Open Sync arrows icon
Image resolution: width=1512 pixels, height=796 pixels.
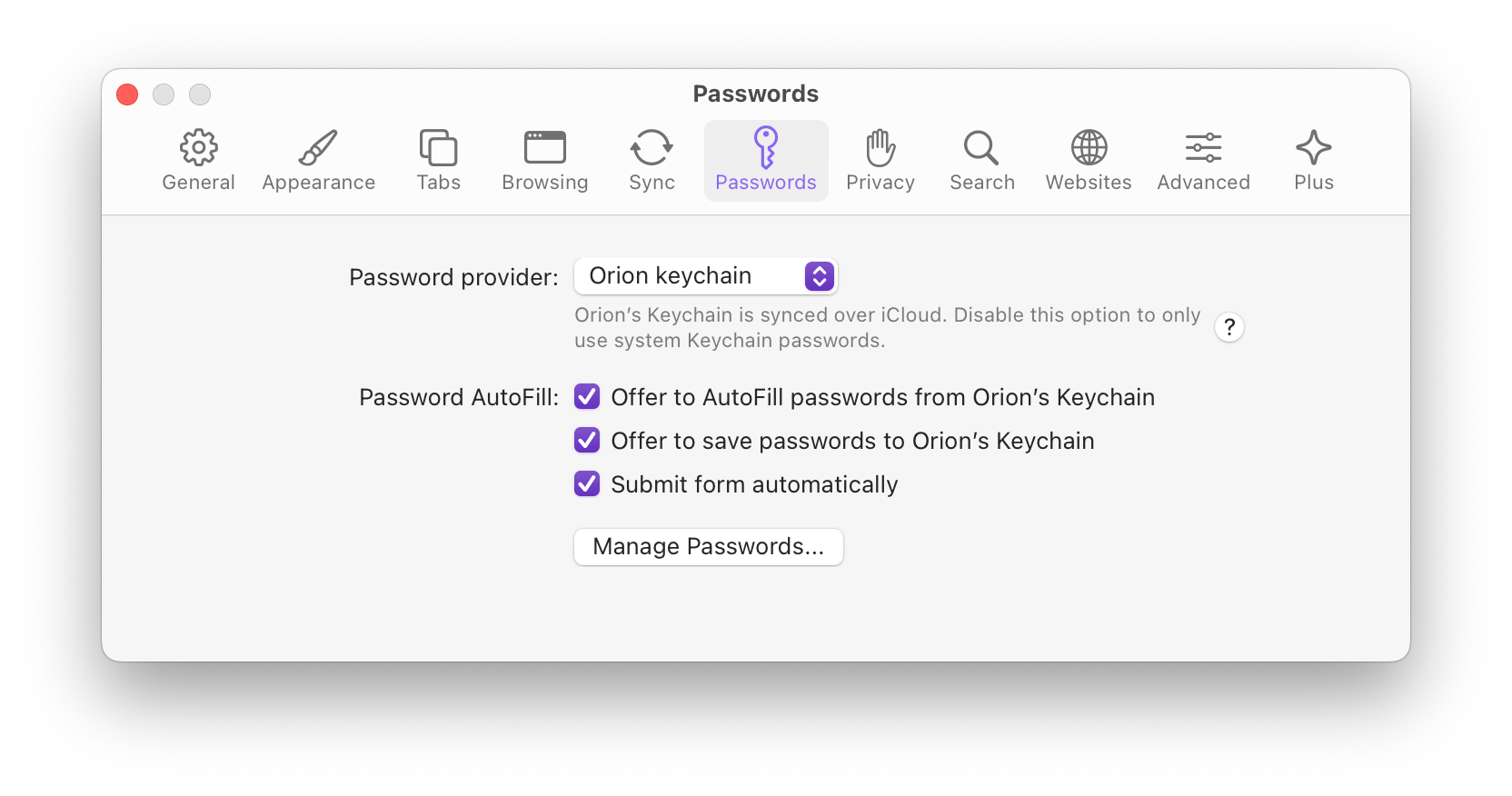652,148
